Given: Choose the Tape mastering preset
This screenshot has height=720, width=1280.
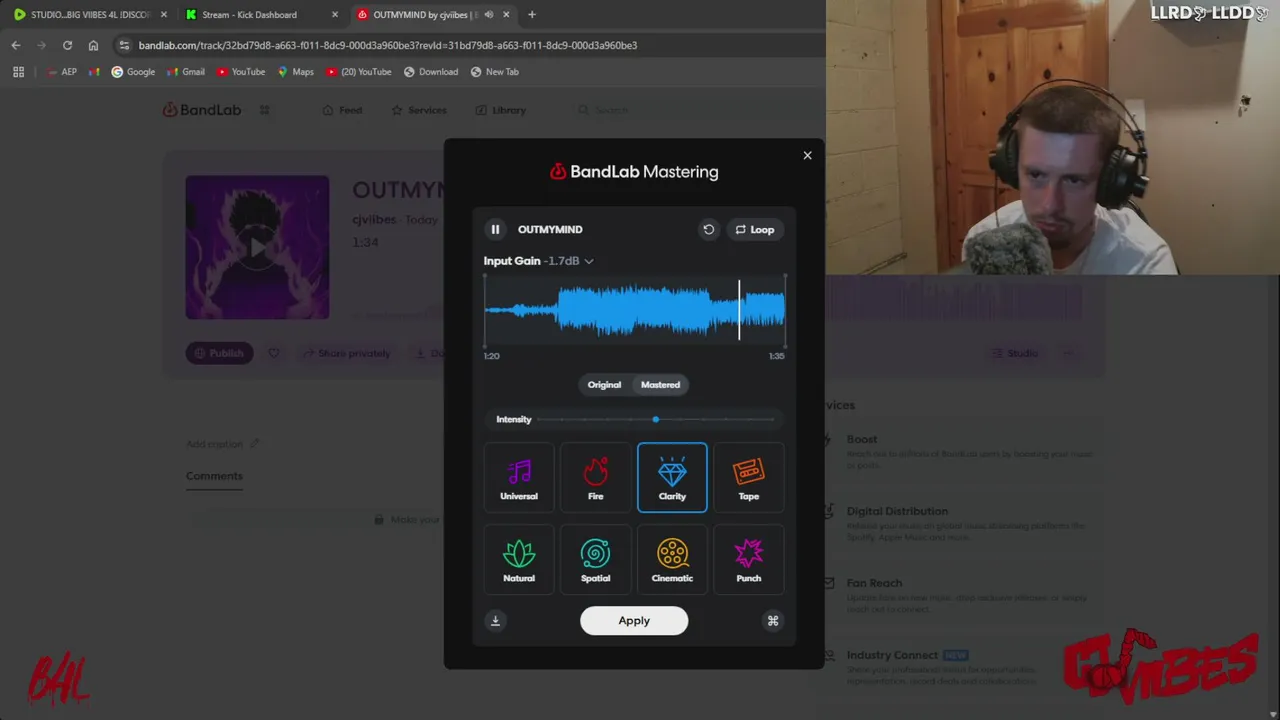Looking at the screenshot, I should pos(749,477).
